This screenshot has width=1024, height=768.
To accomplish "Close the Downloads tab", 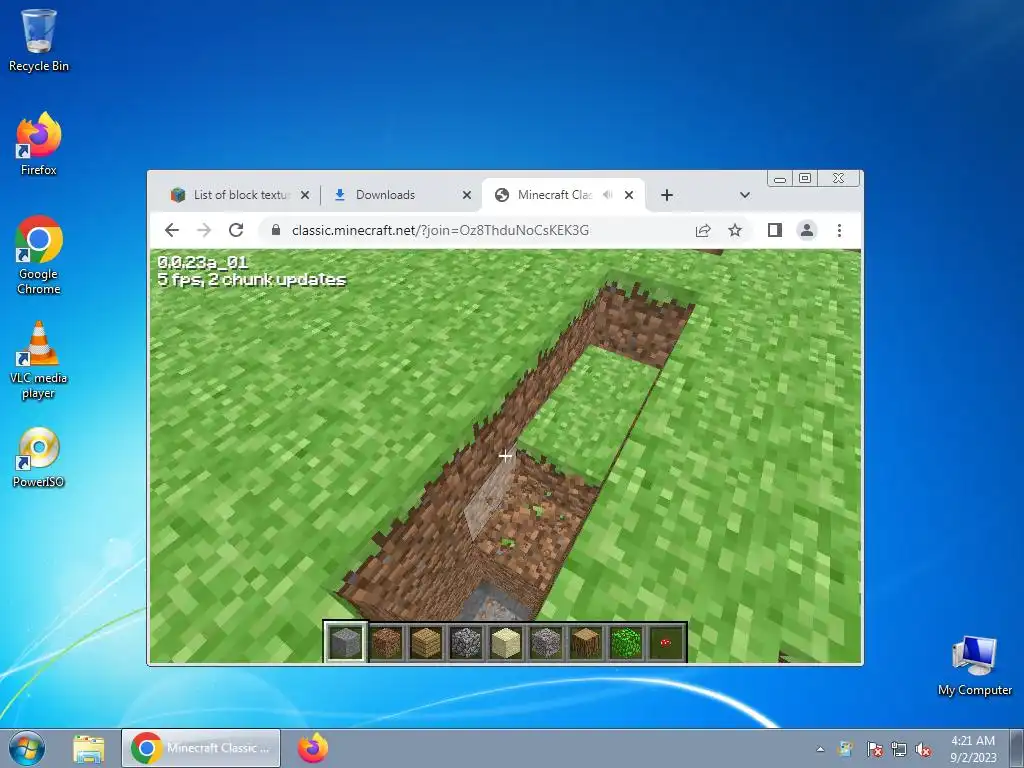I will coord(466,195).
